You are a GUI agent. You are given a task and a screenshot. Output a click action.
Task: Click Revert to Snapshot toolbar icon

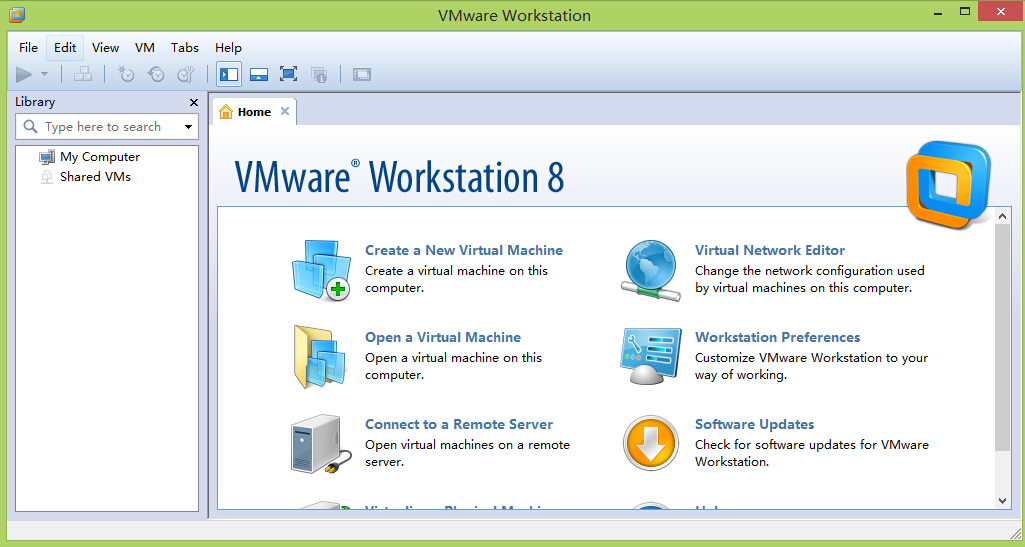(156, 75)
